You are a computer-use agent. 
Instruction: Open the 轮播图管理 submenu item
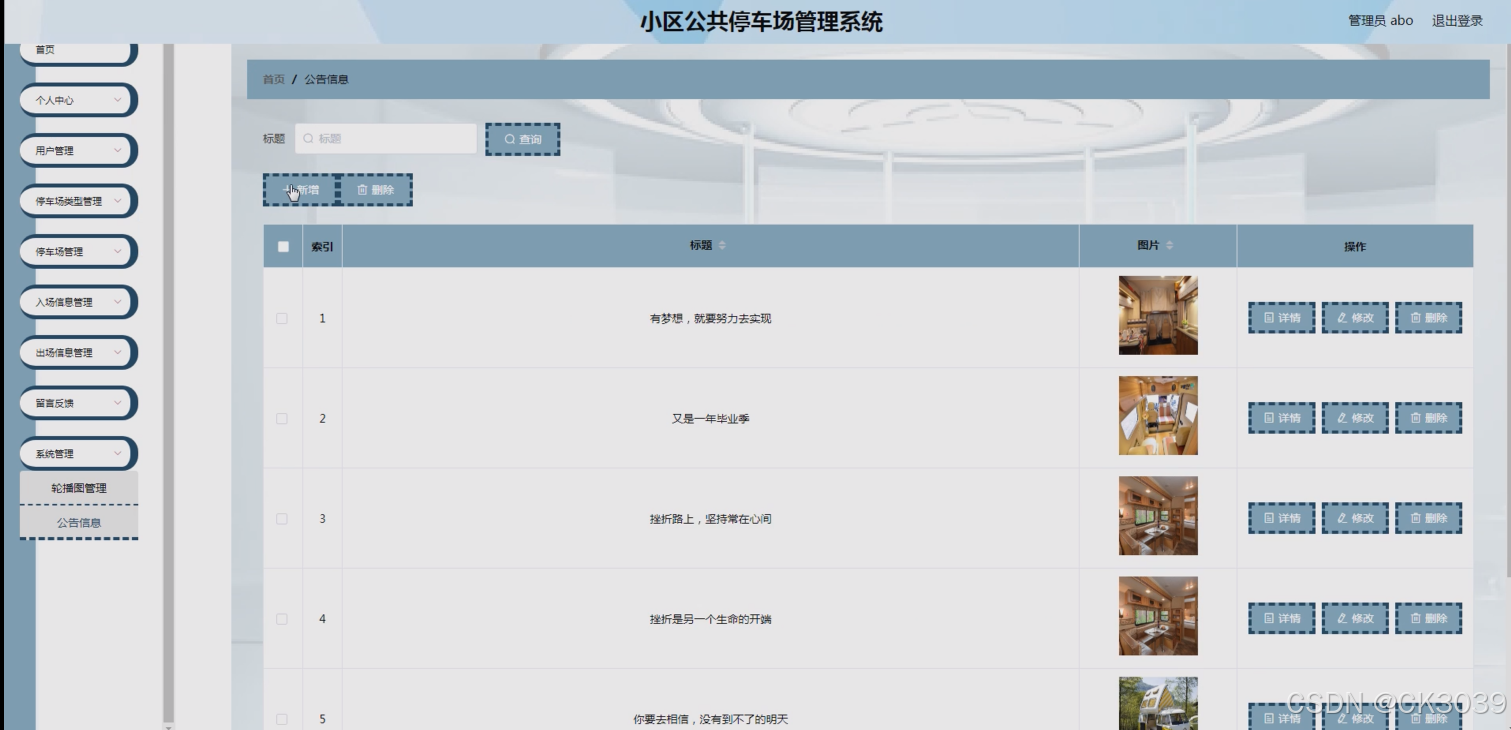coord(79,488)
